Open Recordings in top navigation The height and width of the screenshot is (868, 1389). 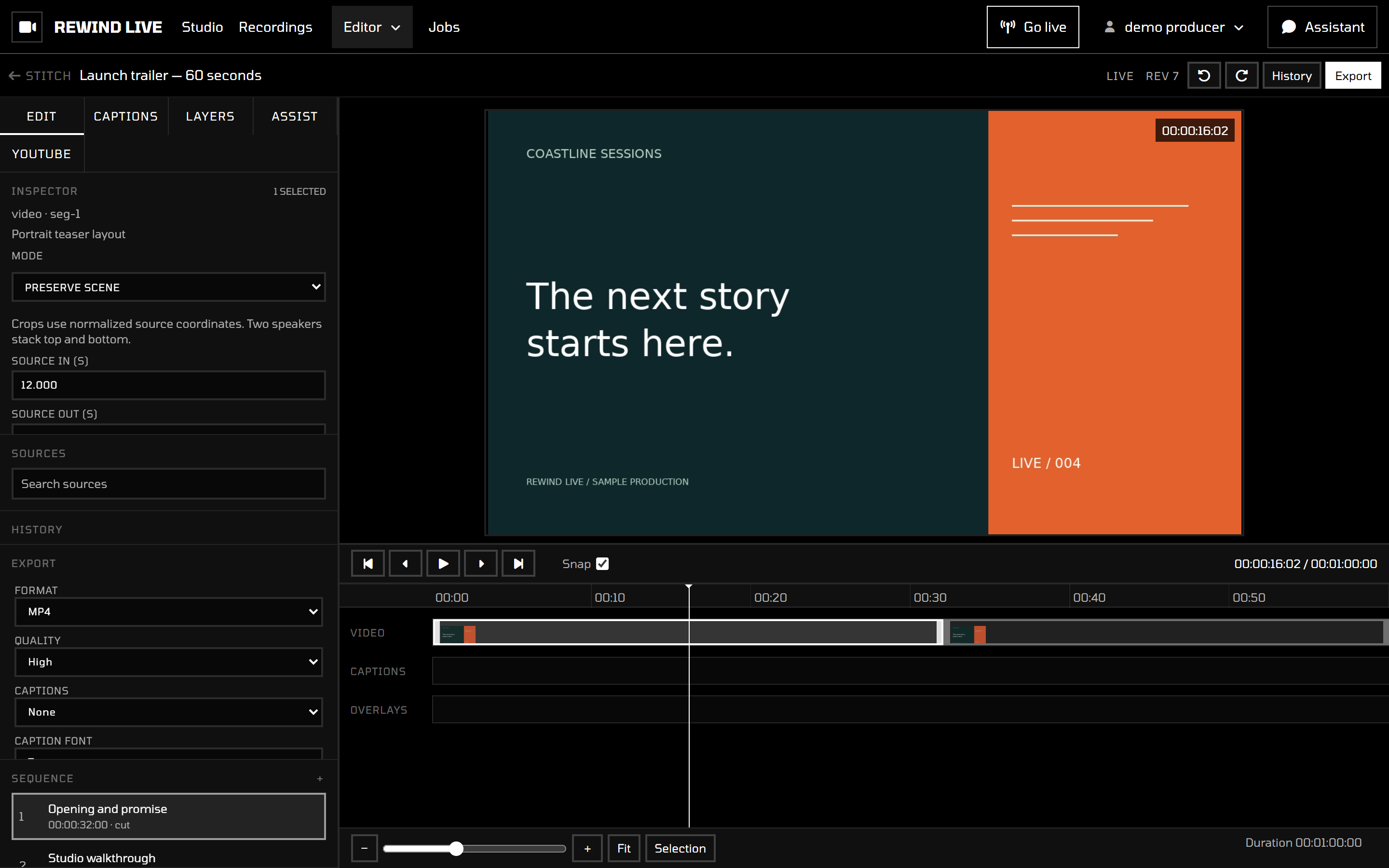pos(275,27)
